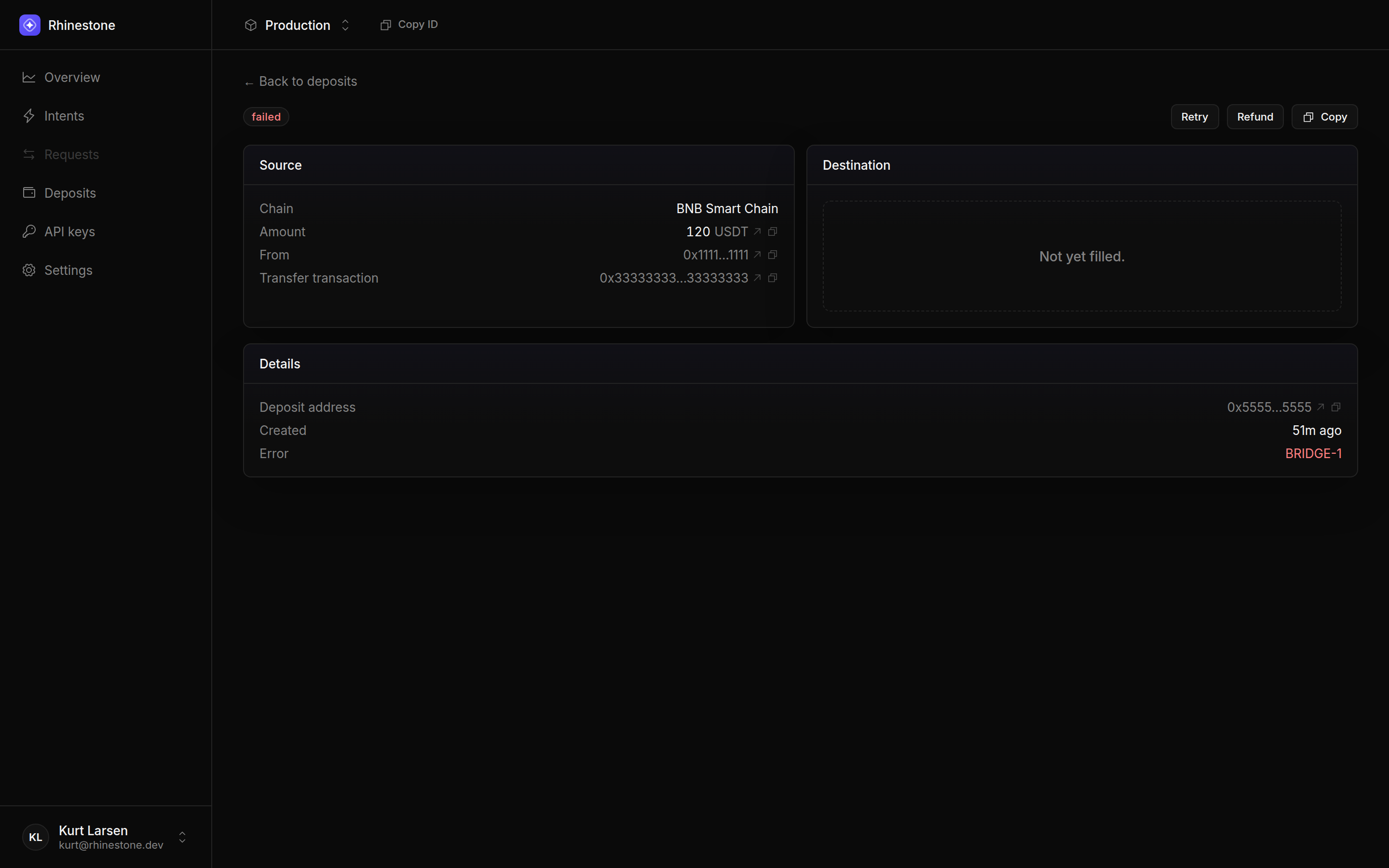Copy the From address 0x1111...1111
This screenshot has height=868, width=1389.
pos(773,254)
